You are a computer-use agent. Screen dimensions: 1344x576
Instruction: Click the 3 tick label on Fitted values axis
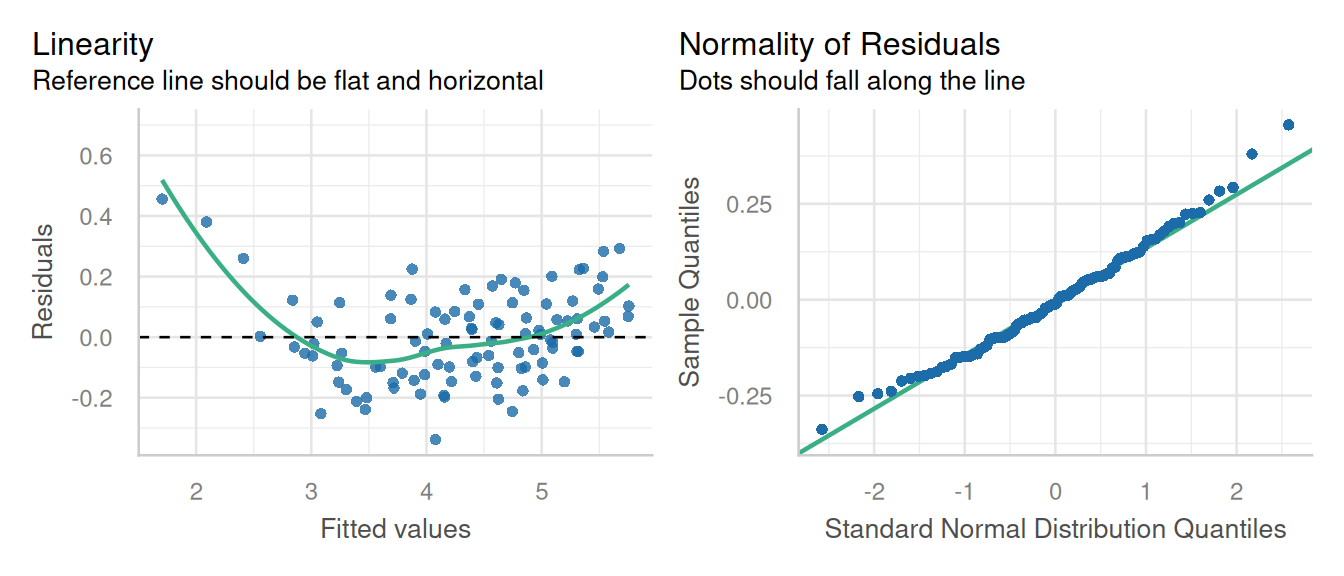(311, 492)
